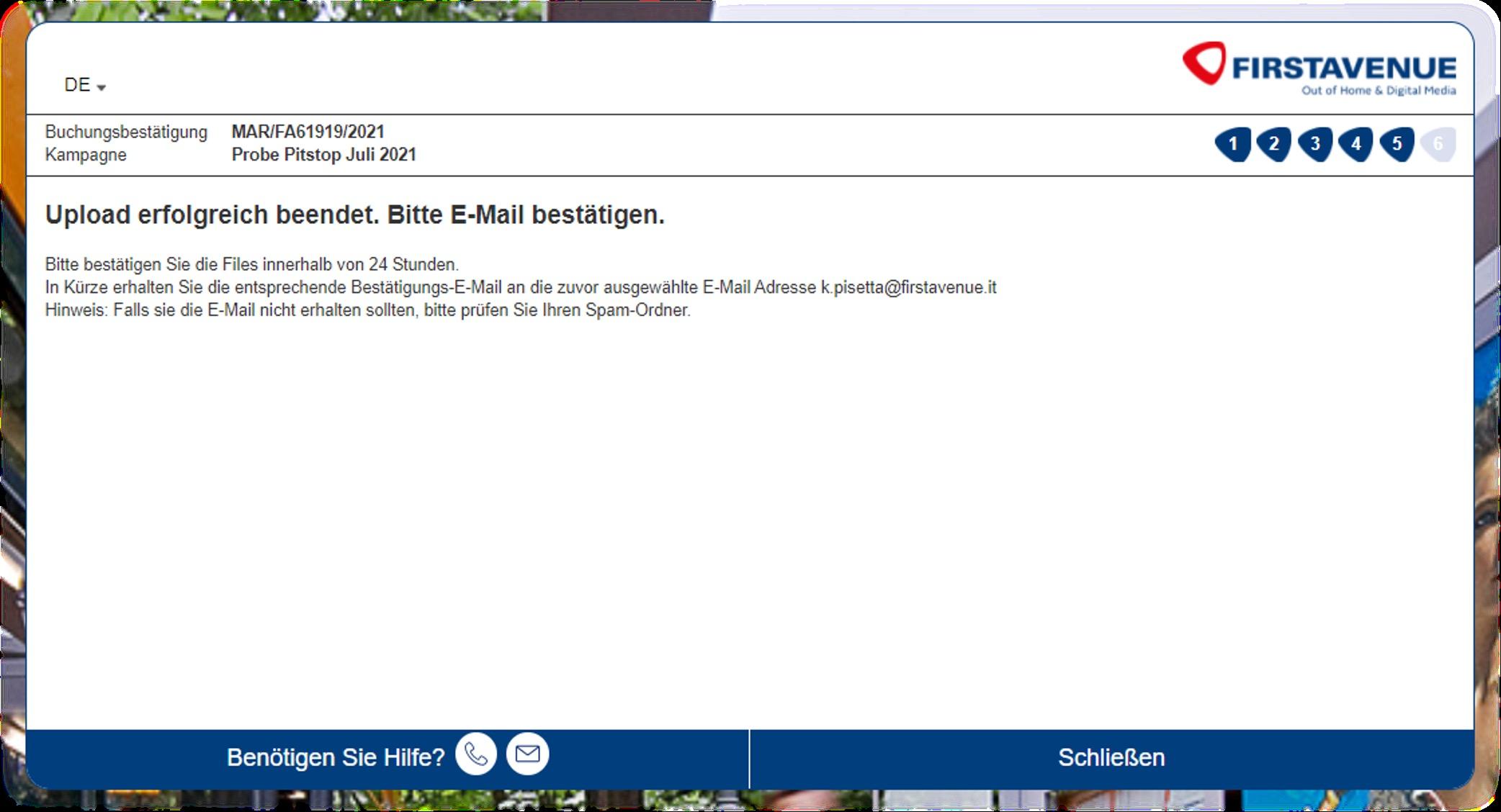This screenshot has width=1501, height=812.
Task: Go to step 2 badge
Action: click(x=1273, y=144)
